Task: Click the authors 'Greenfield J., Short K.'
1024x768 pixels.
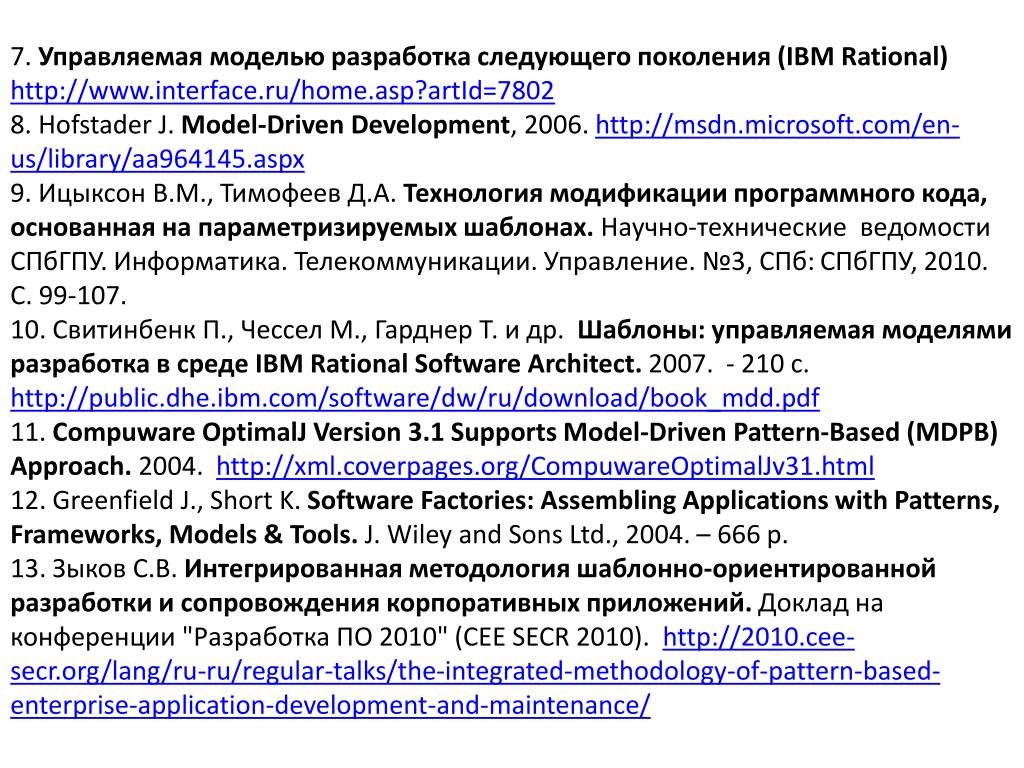Action: [x=176, y=500]
